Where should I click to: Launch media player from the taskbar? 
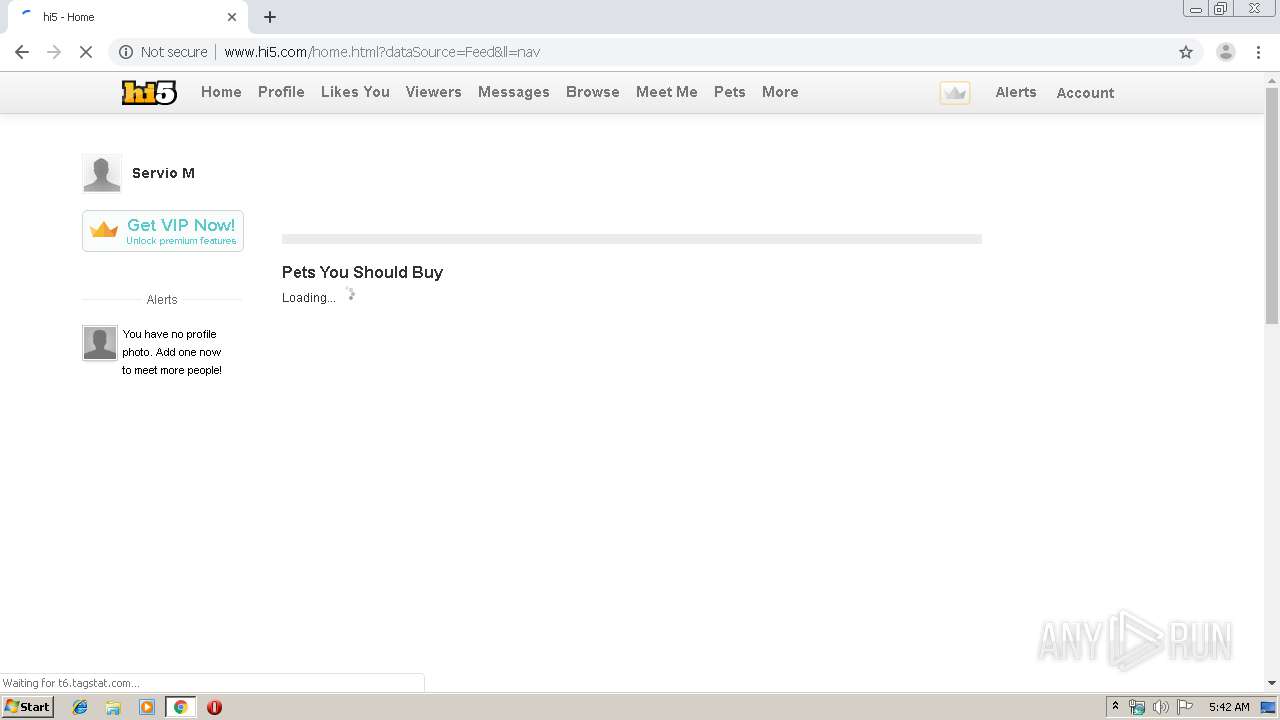pyautogui.click(x=147, y=707)
